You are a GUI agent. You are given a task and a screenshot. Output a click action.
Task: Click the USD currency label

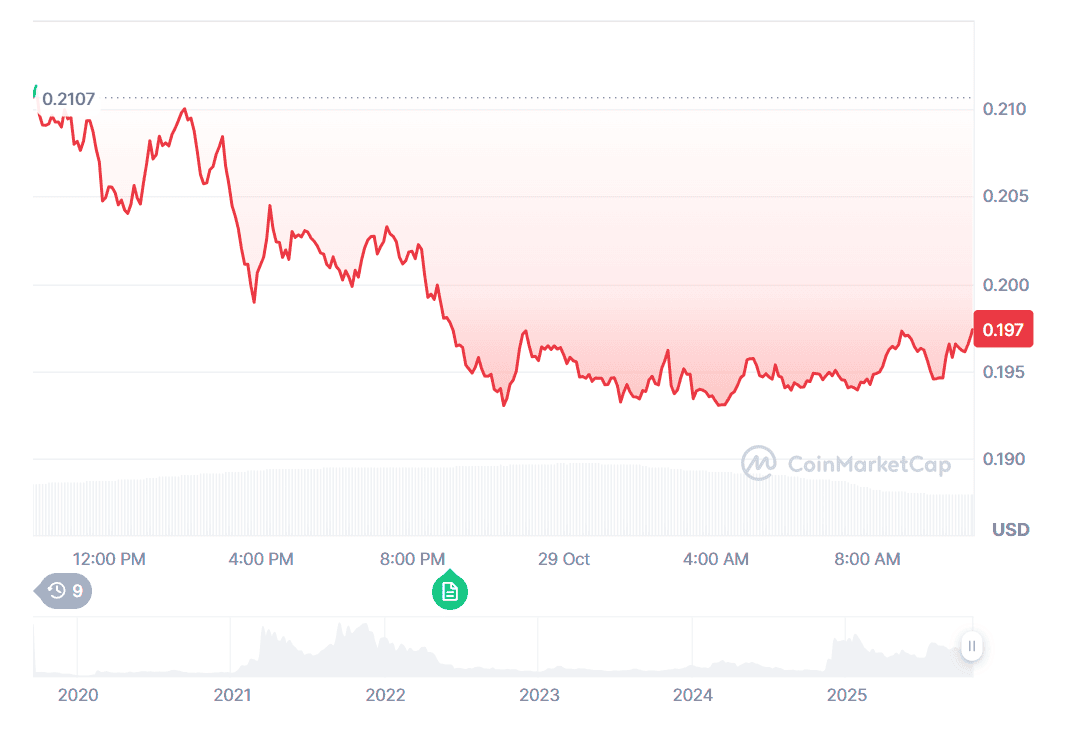pos(1010,529)
